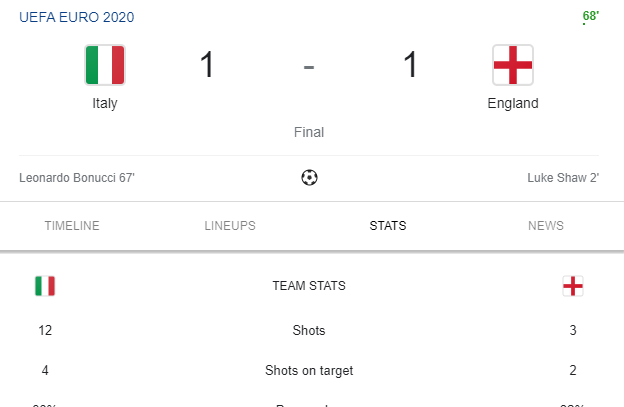Click the large England flag icon

pos(512,65)
